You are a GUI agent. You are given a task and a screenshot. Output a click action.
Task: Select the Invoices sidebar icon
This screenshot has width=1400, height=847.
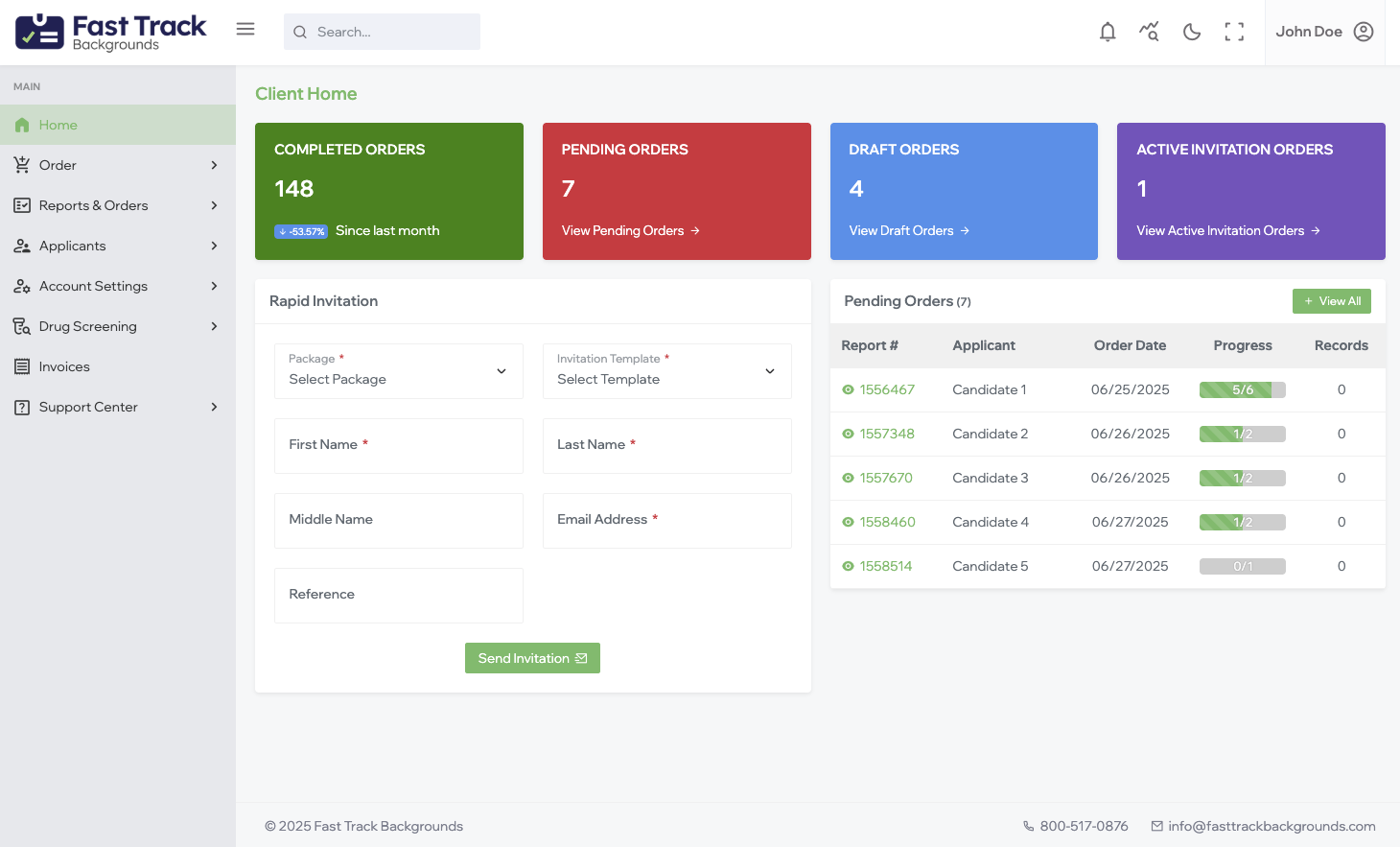pyautogui.click(x=22, y=366)
